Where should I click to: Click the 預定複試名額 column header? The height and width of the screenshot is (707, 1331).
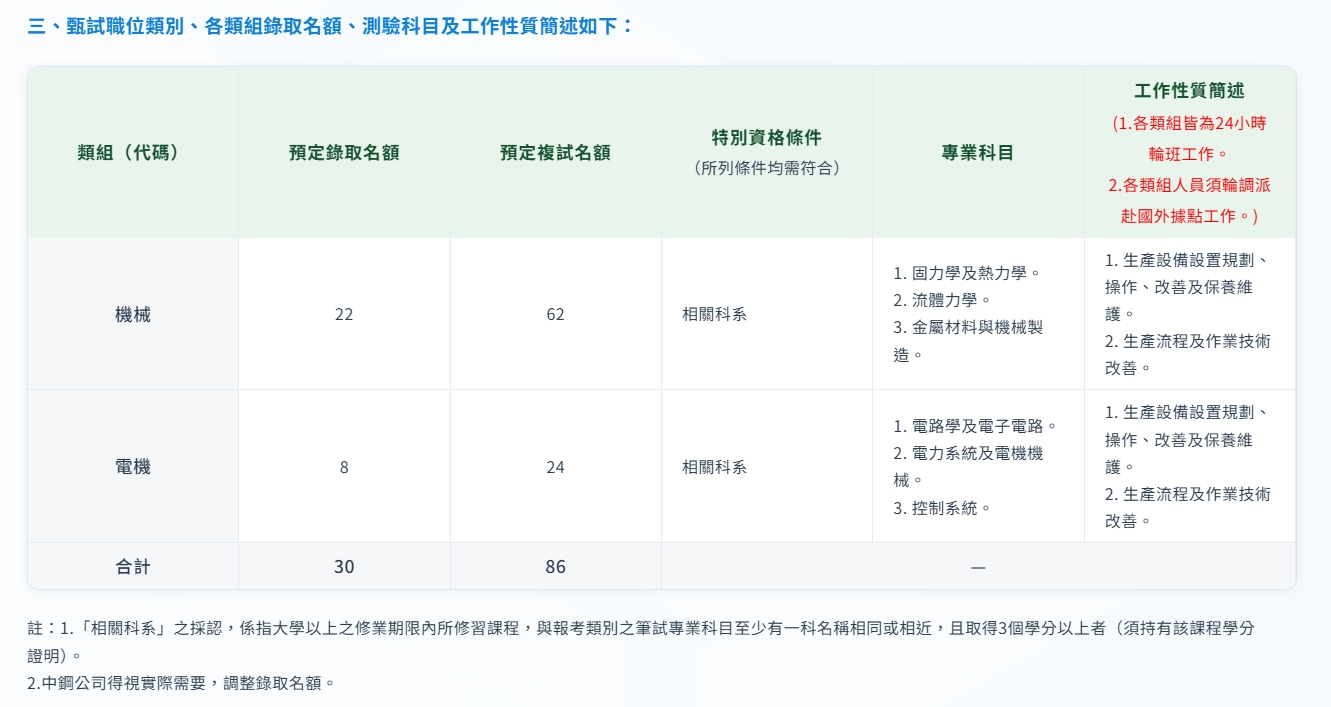click(x=555, y=153)
